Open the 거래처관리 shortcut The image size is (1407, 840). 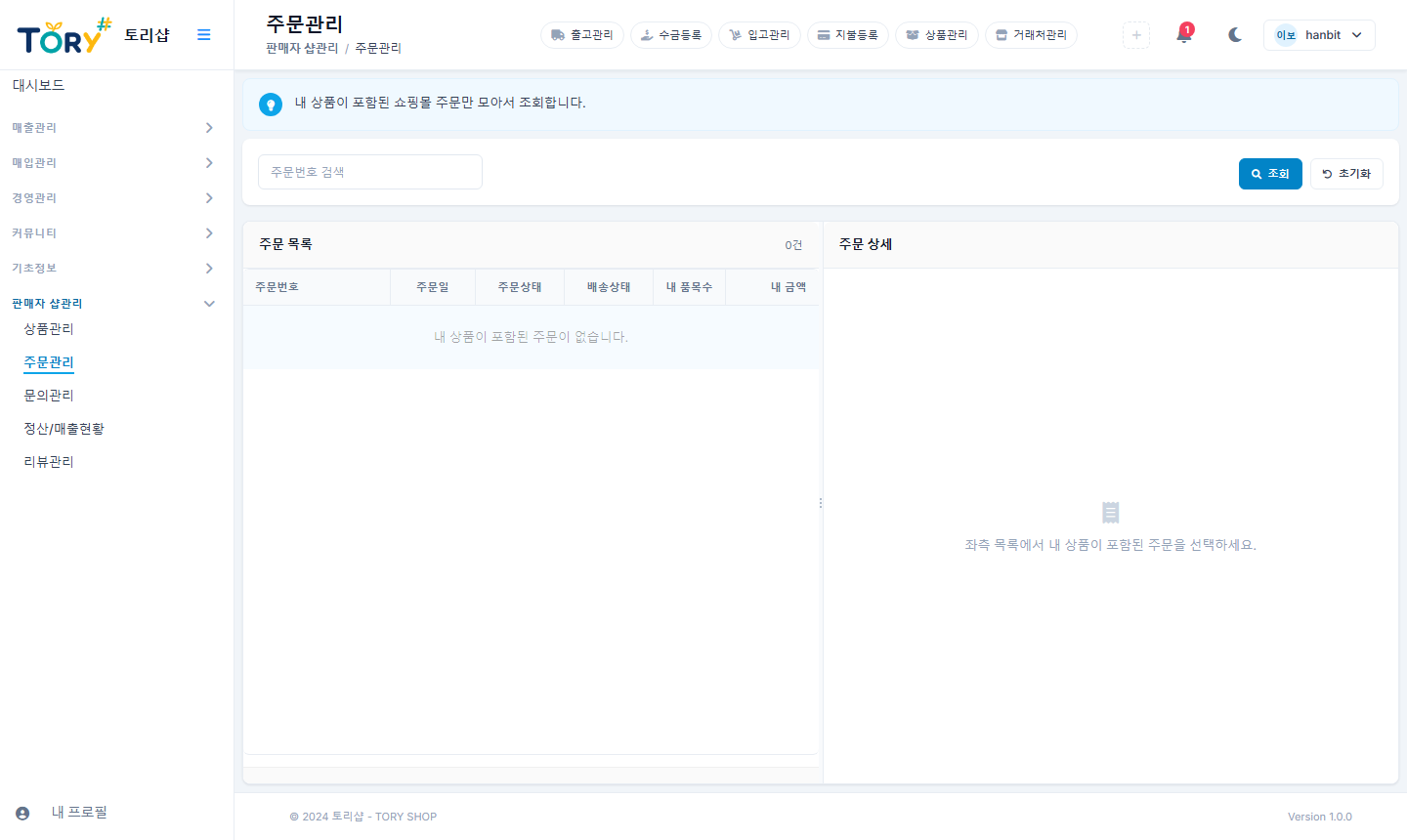pos(1032,35)
